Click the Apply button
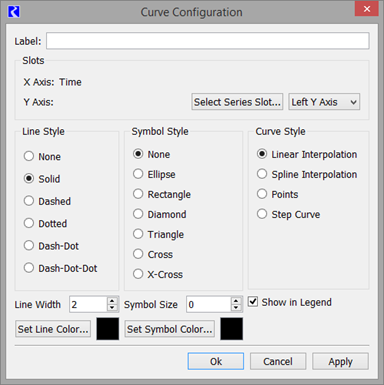The image size is (384, 385). coord(340,361)
